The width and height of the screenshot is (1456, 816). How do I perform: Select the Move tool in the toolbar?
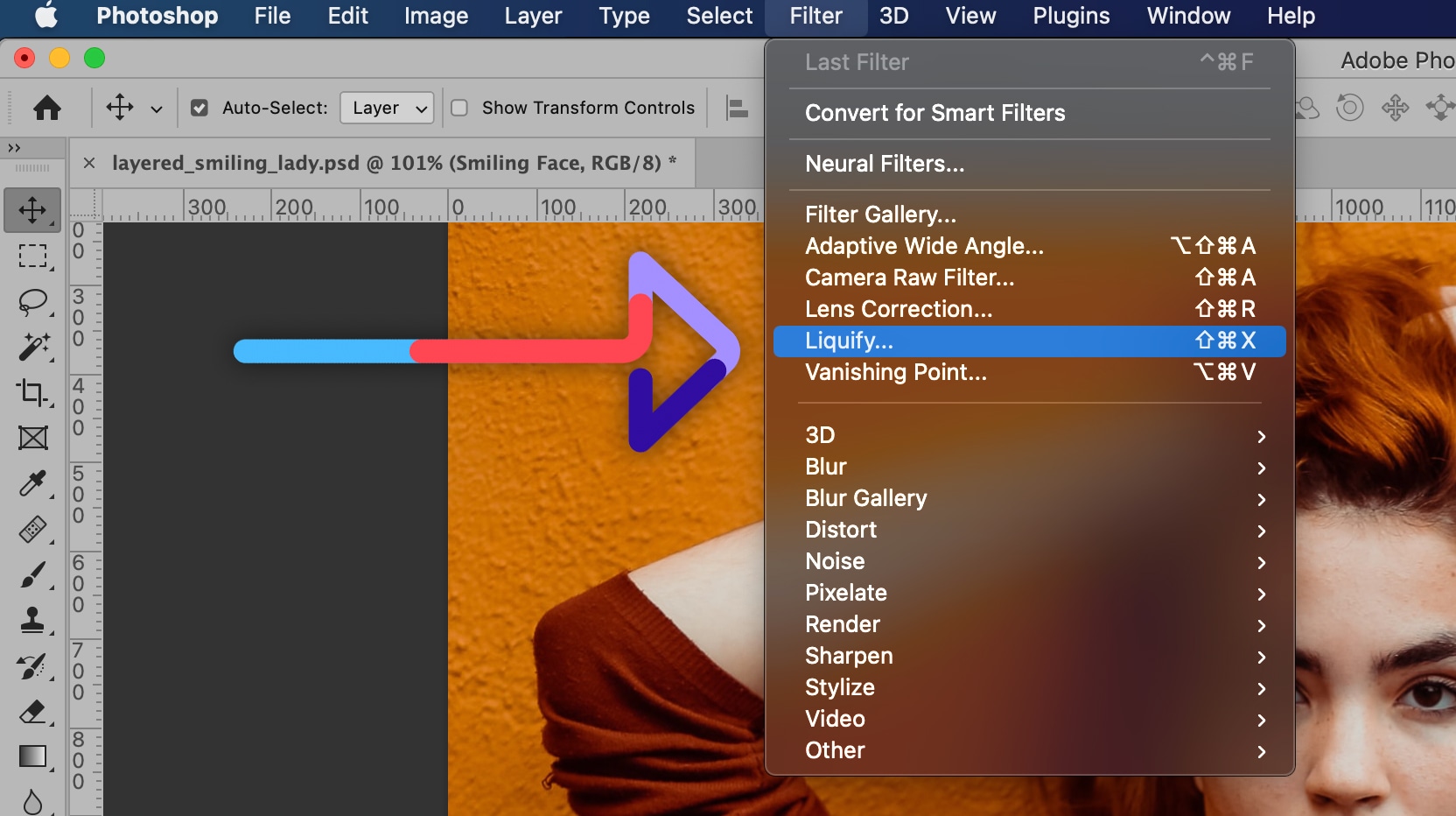pos(32,210)
